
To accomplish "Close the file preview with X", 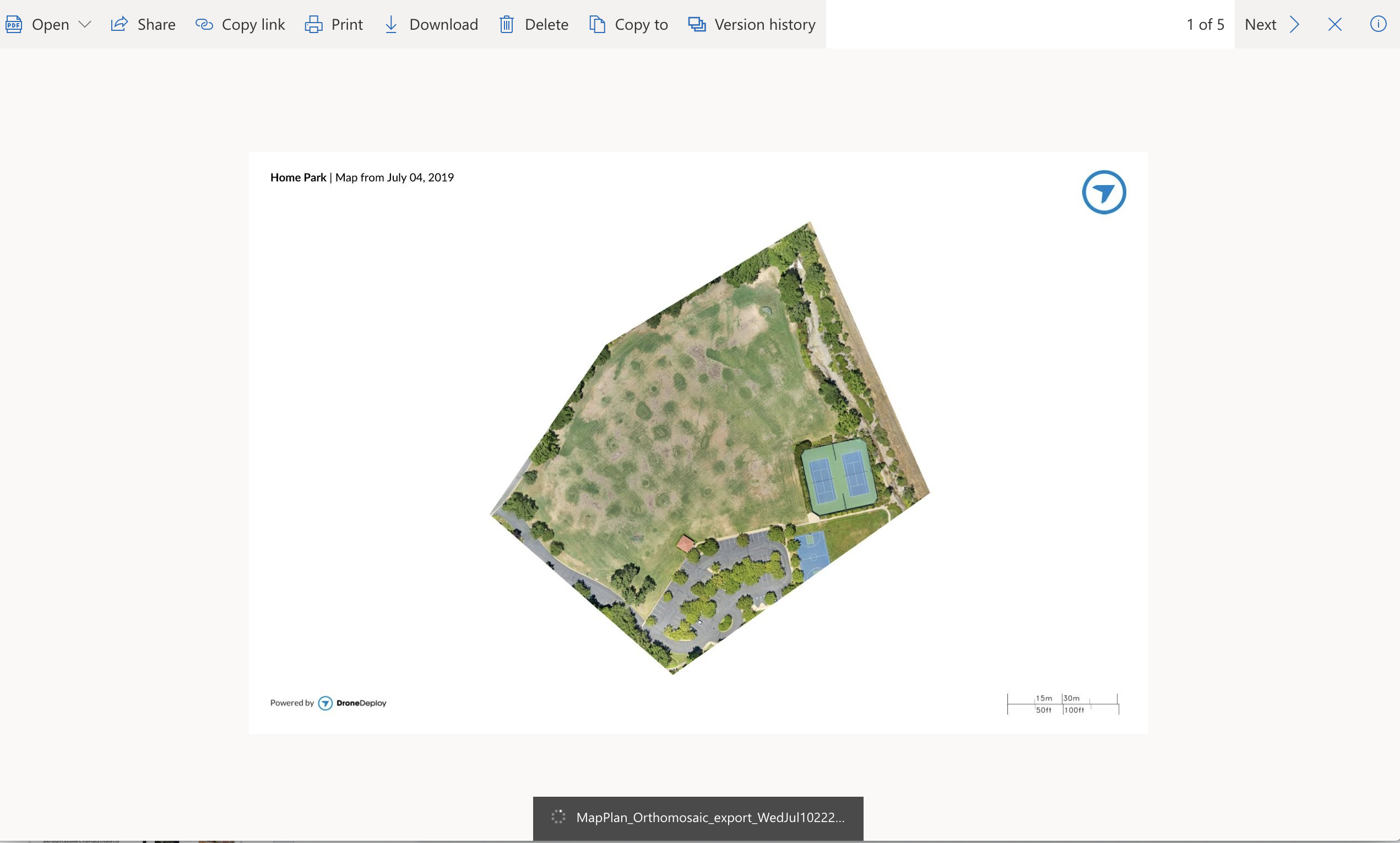I will click(x=1334, y=24).
